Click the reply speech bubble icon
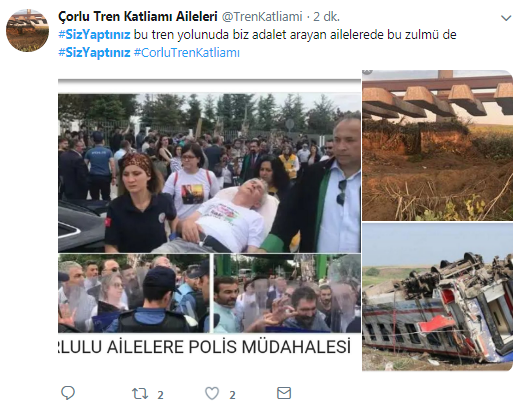Image resolution: width=522 pixels, height=409 pixels. (68, 393)
